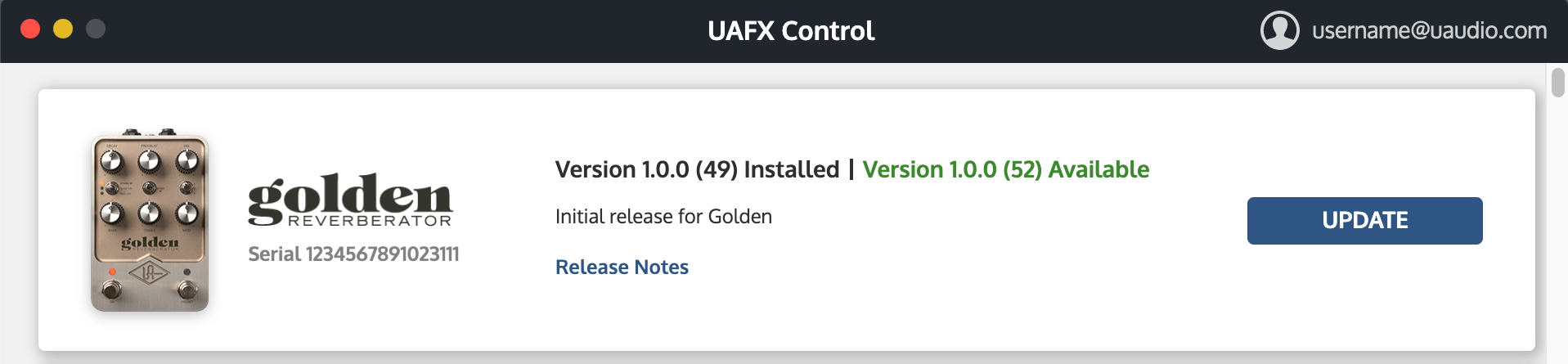Open the Release Notes link

[x=622, y=267]
